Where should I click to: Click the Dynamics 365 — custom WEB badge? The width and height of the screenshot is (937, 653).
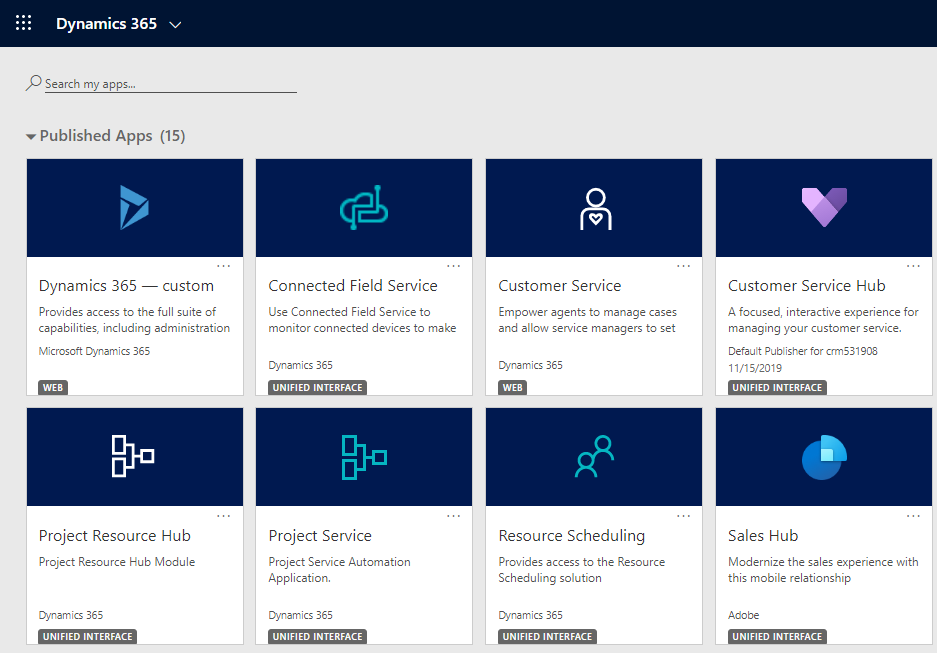click(52, 387)
